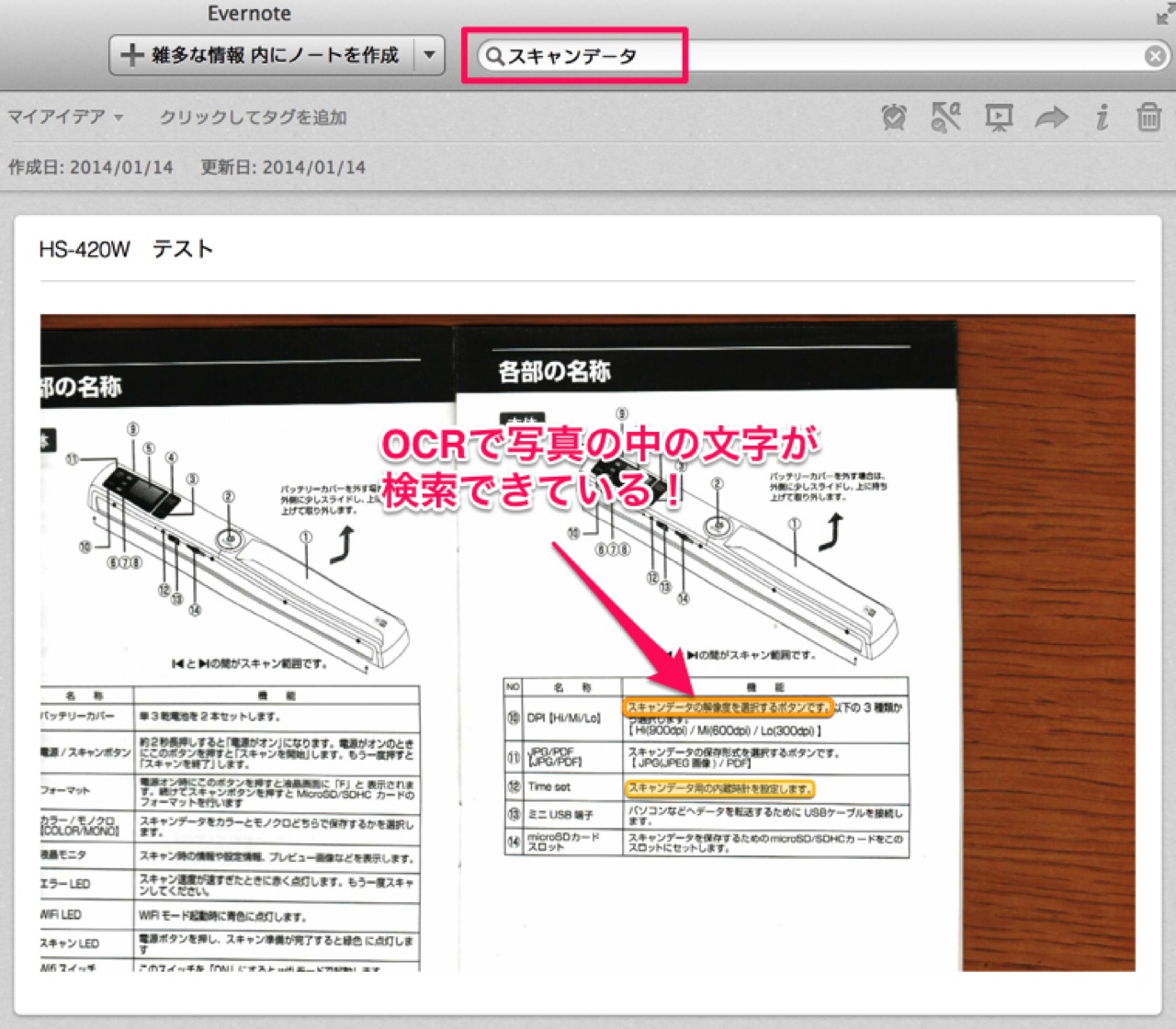Select the note title HS-420W テスト

pyautogui.click(x=126, y=249)
